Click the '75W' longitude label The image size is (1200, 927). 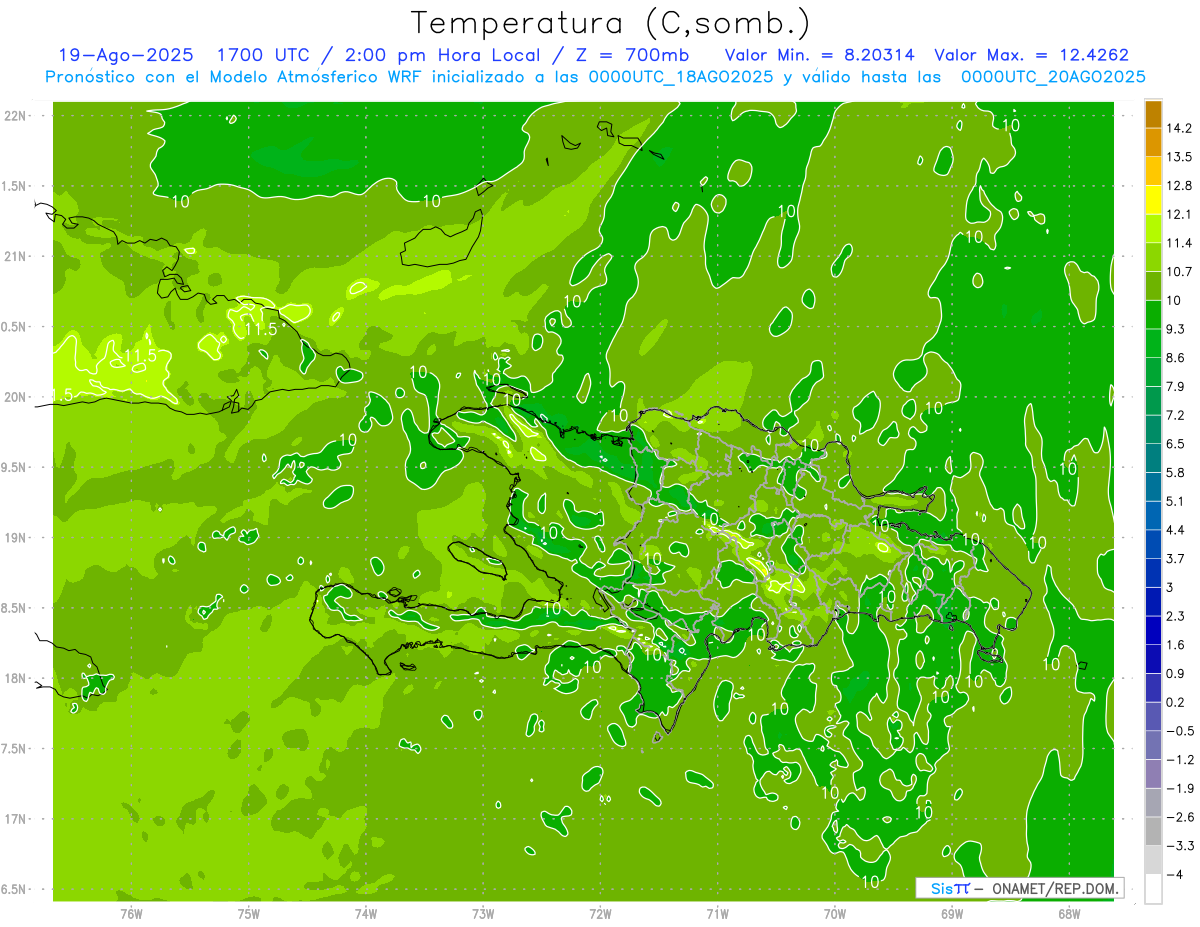coord(249,913)
